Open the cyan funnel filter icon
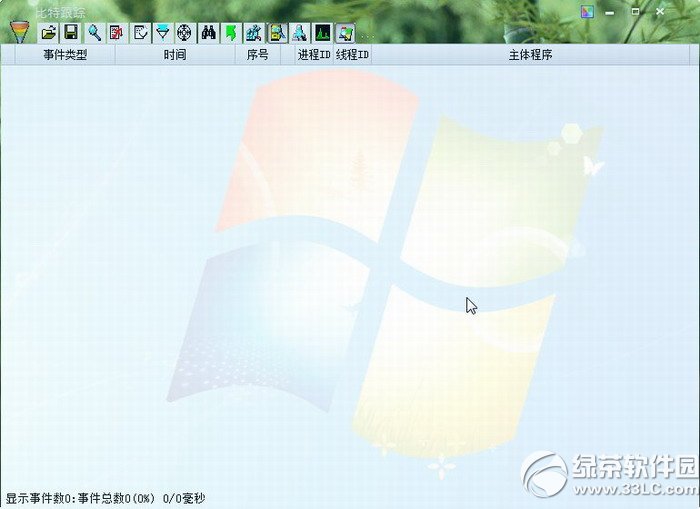Screen dimensions: 700x509 pos(163,33)
